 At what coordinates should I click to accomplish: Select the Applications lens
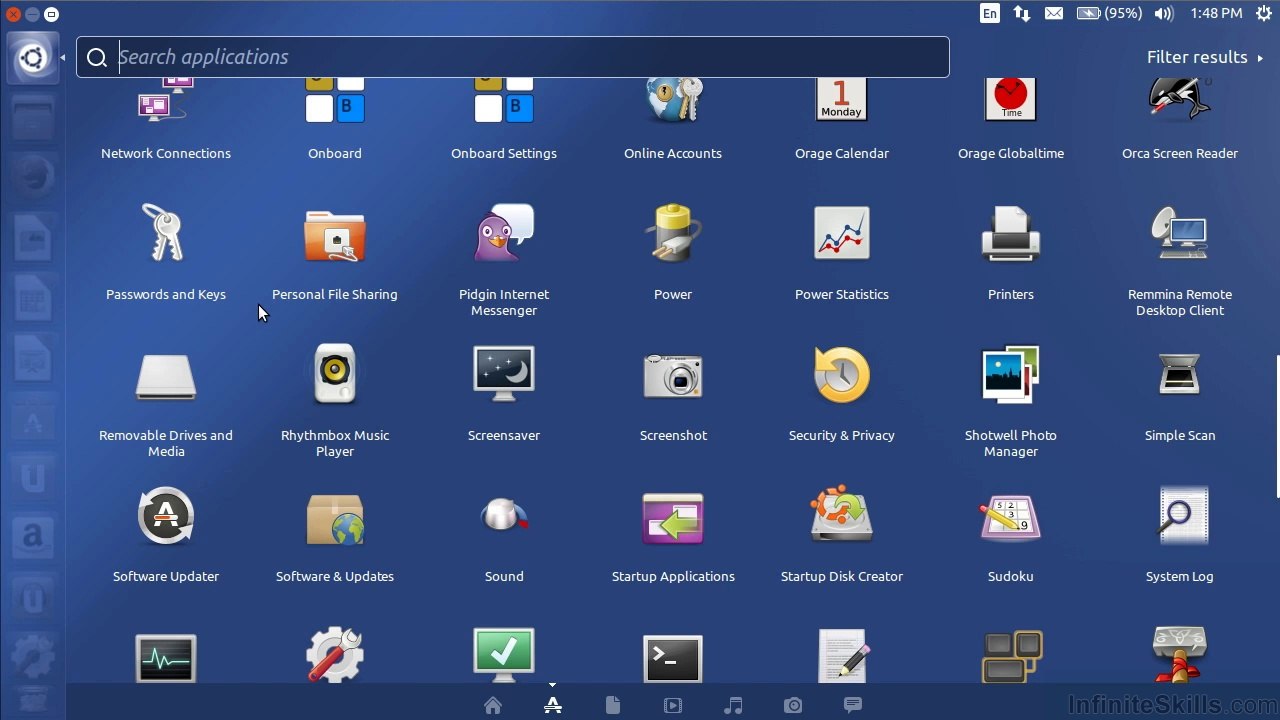pos(553,705)
